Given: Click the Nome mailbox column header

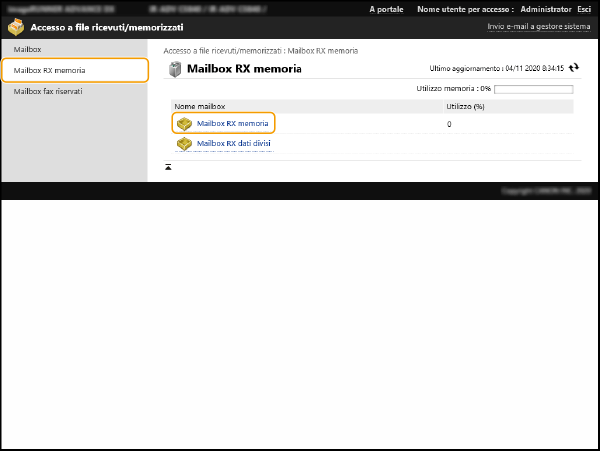Looking at the screenshot, I should [198, 106].
